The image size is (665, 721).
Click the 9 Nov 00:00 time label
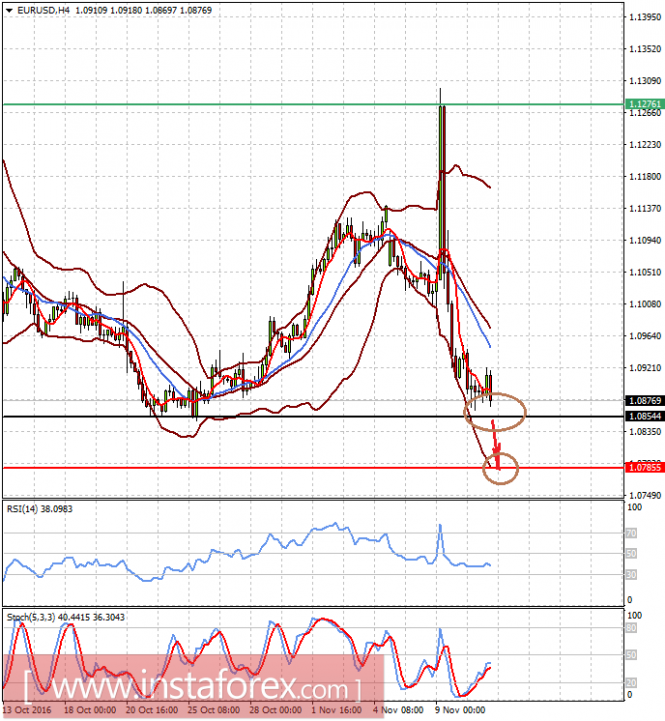pyautogui.click(x=460, y=710)
